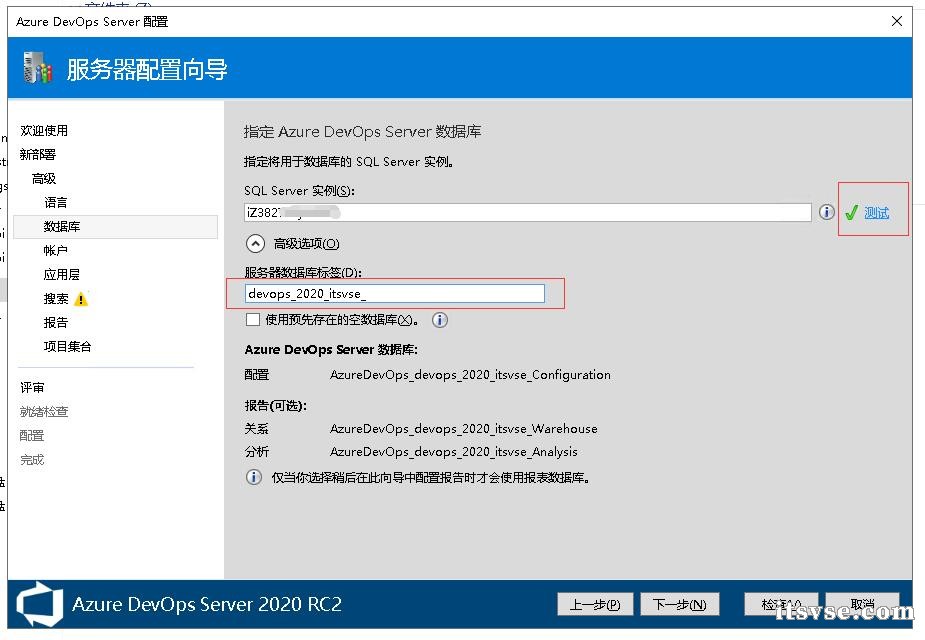
Task: Click the 服务器数据库标签(D) label
Action: (x=303, y=273)
